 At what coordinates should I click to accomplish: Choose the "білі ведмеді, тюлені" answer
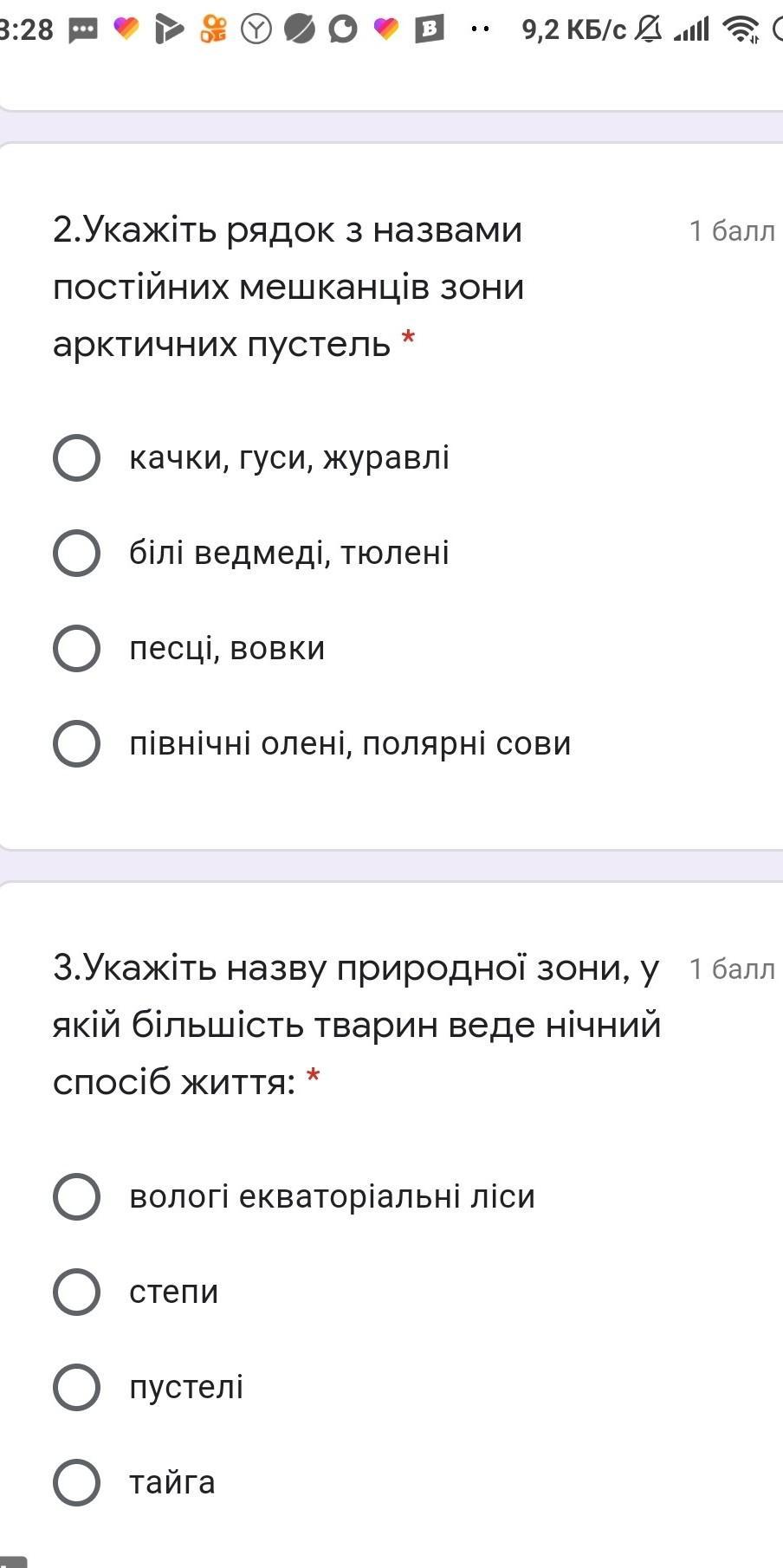tap(77, 553)
